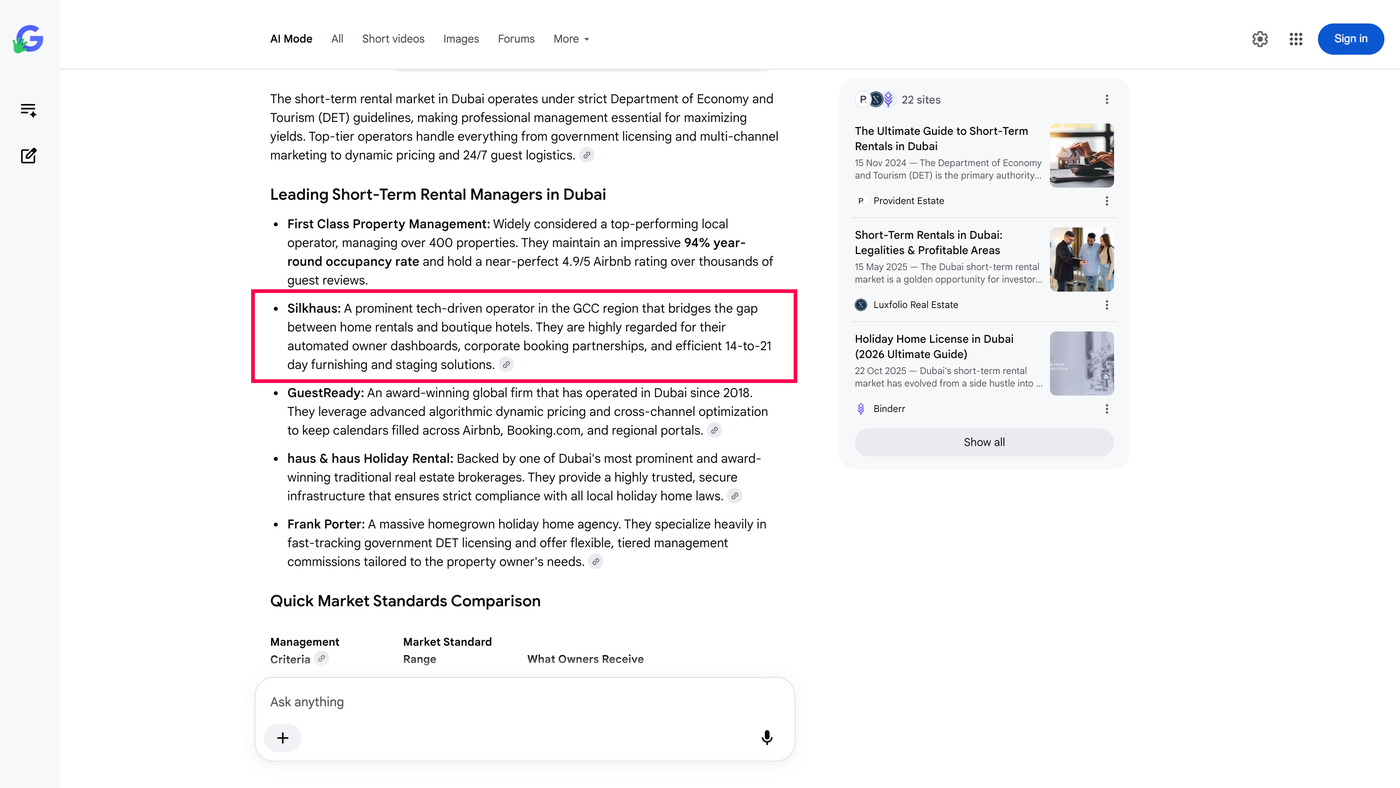Click the Silkhaus name text
The height and width of the screenshot is (788, 1400).
click(314, 309)
